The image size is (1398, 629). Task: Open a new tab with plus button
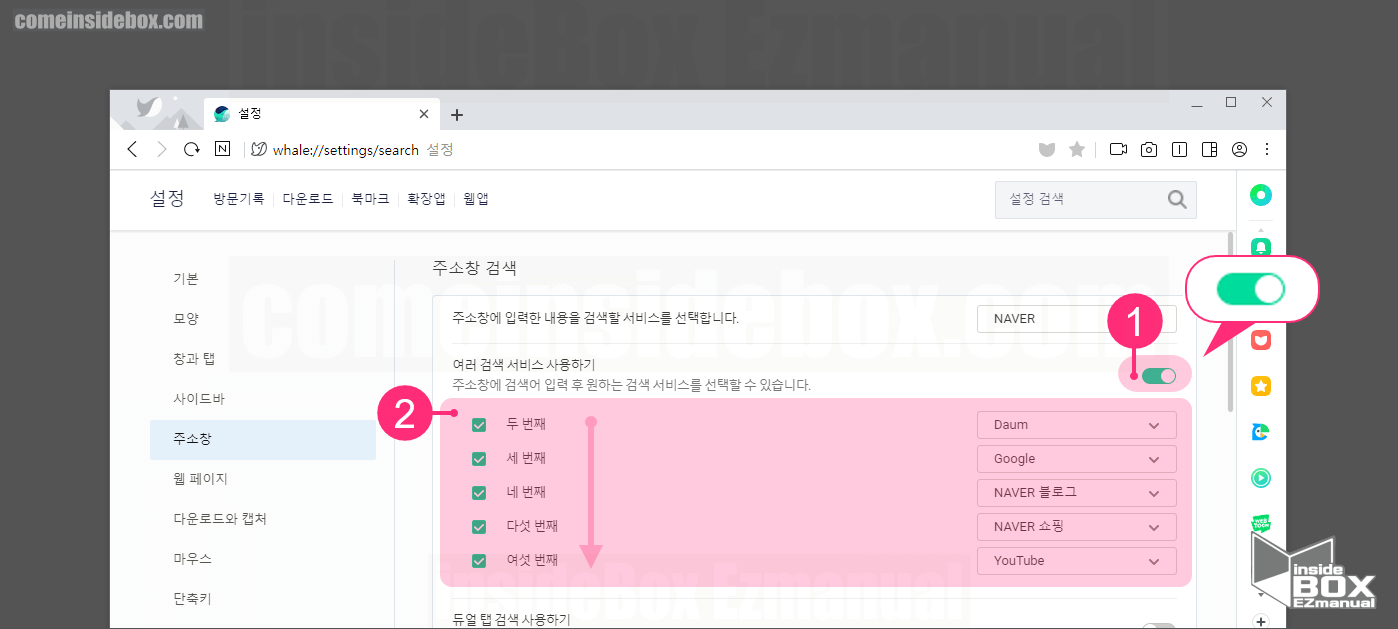457,115
